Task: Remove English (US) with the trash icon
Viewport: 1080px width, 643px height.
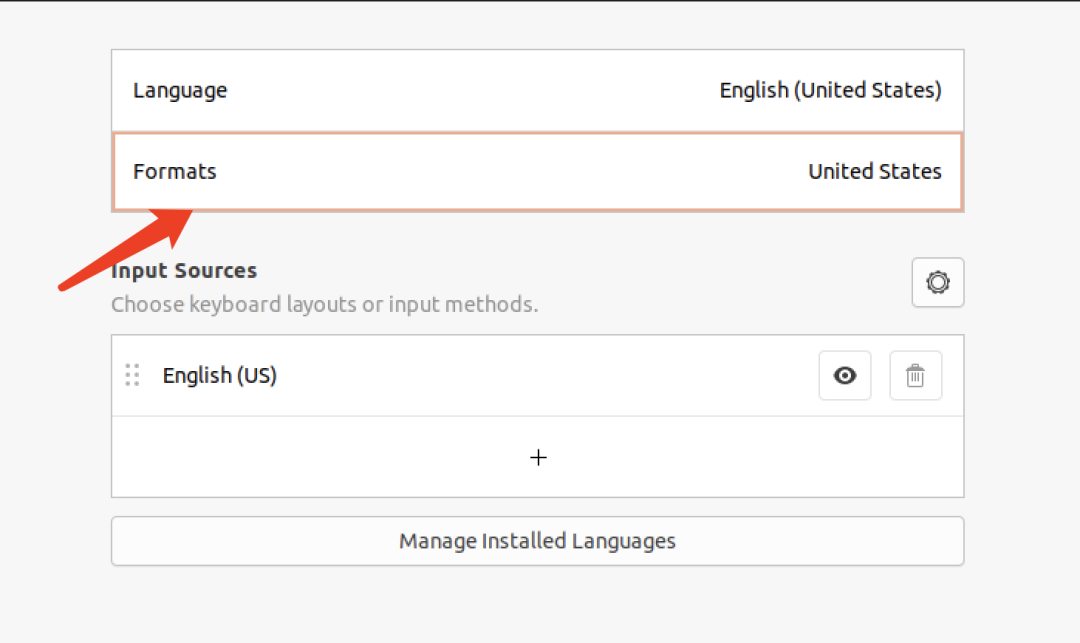Action: click(915, 376)
